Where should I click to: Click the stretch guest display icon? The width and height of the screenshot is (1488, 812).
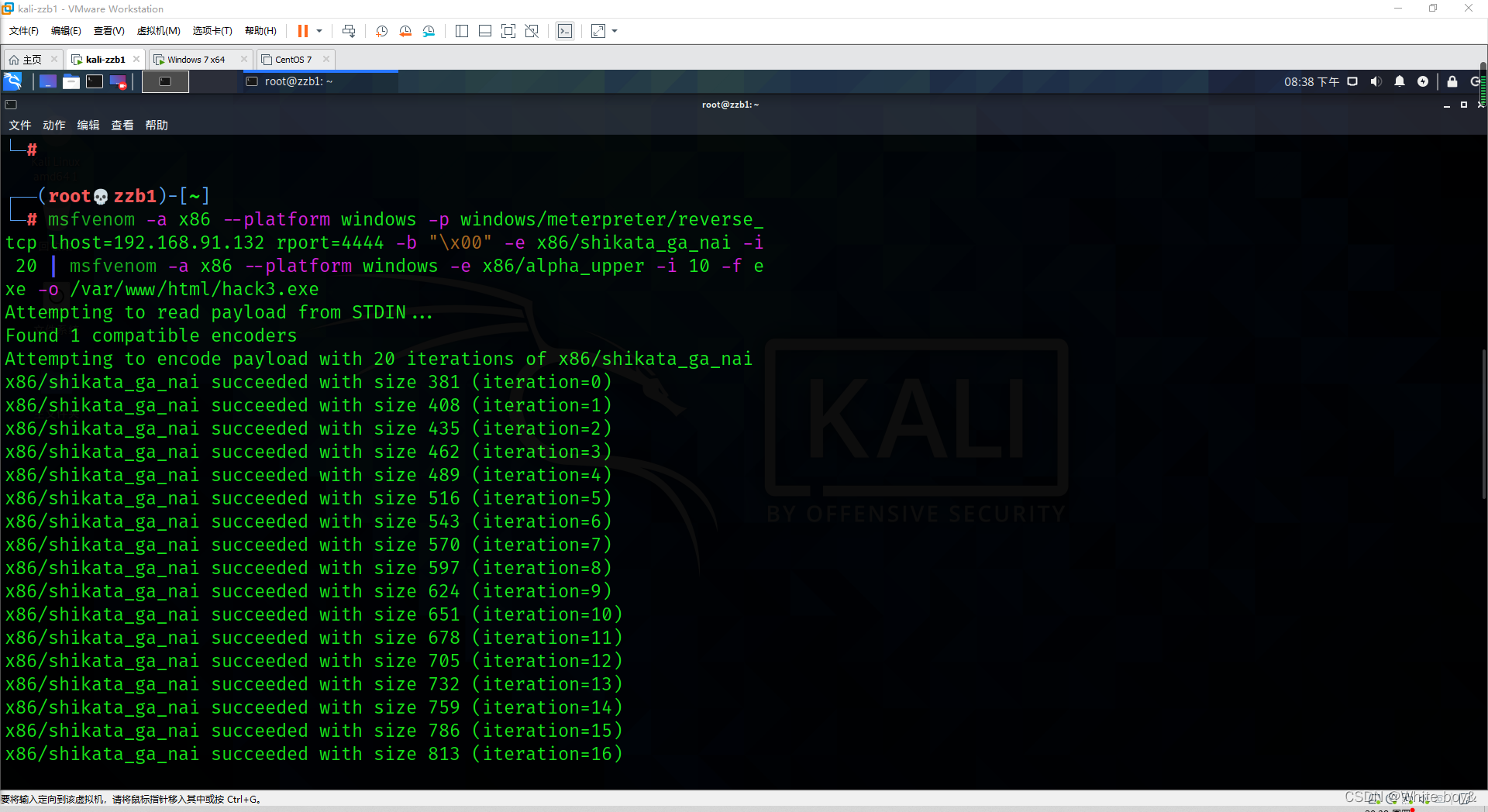(598, 31)
